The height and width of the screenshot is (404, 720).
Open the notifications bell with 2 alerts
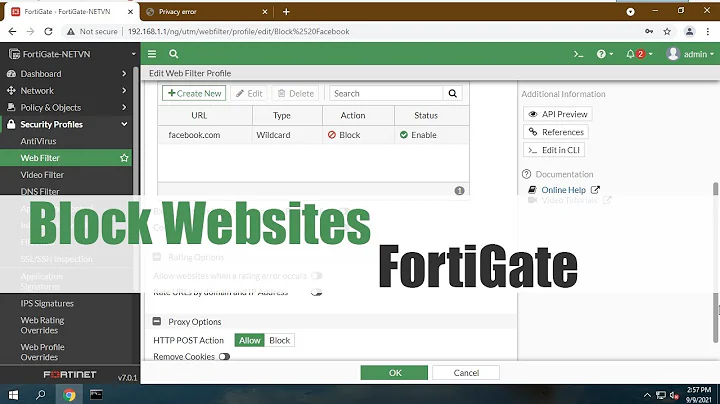click(639, 54)
